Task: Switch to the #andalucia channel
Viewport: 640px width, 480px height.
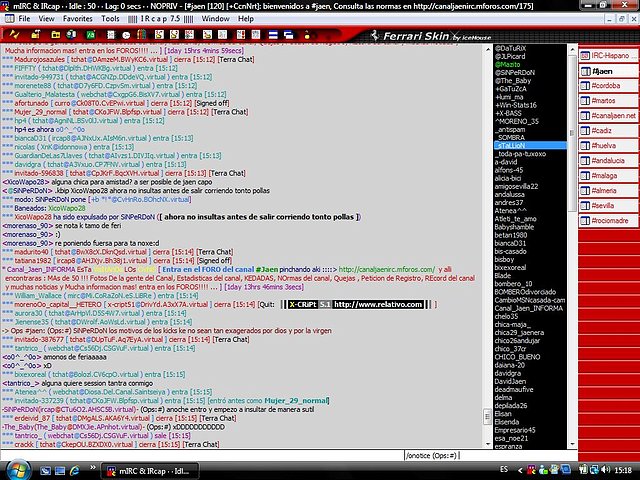Action: pyautogui.click(x=609, y=161)
